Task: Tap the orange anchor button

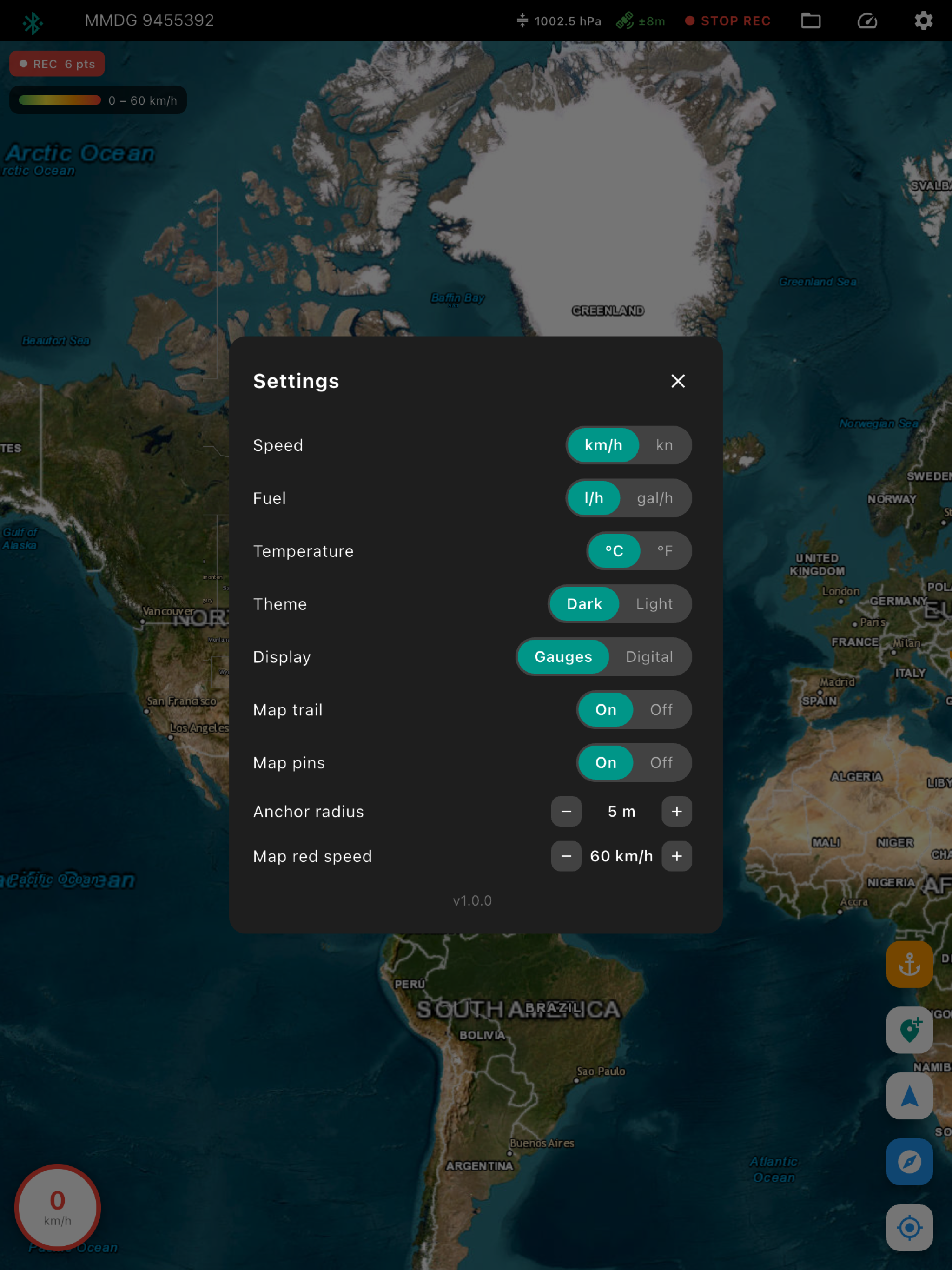Action: point(909,964)
